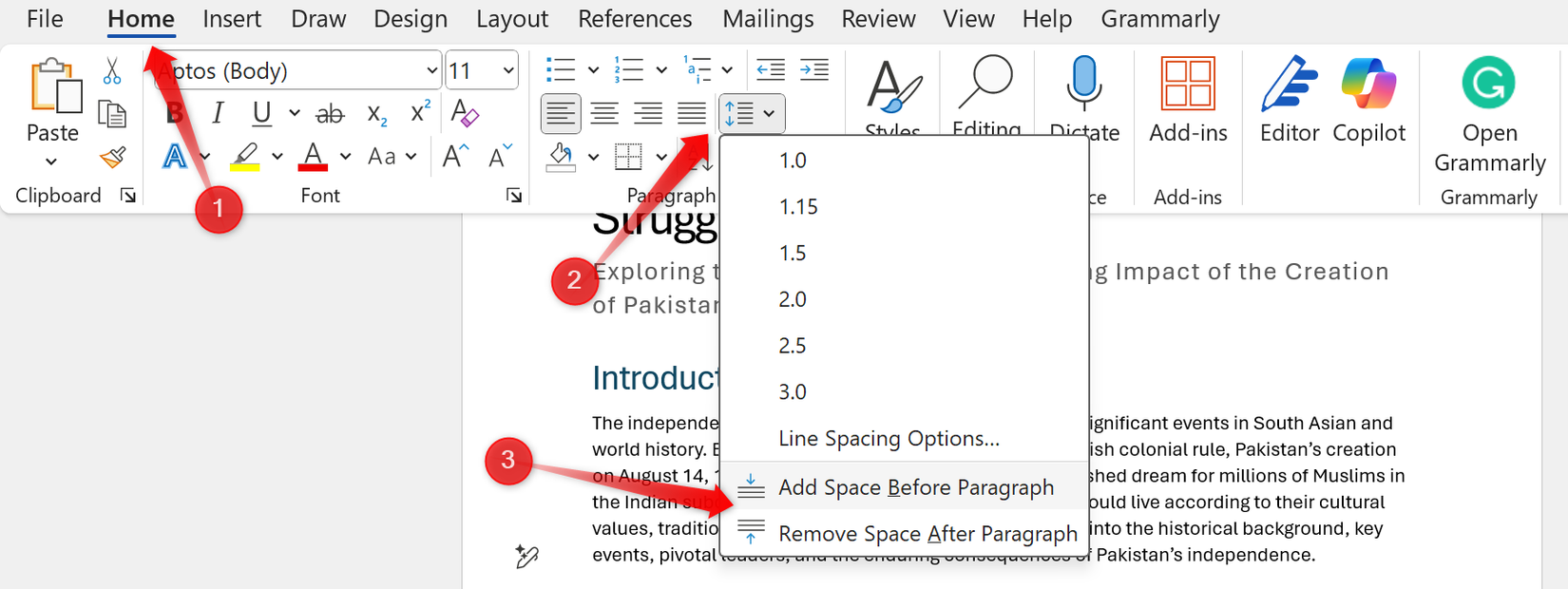The height and width of the screenshot is (589, 1568).
Task: Click the Paste clipboard icon
Action: click(x=55, y=86)
